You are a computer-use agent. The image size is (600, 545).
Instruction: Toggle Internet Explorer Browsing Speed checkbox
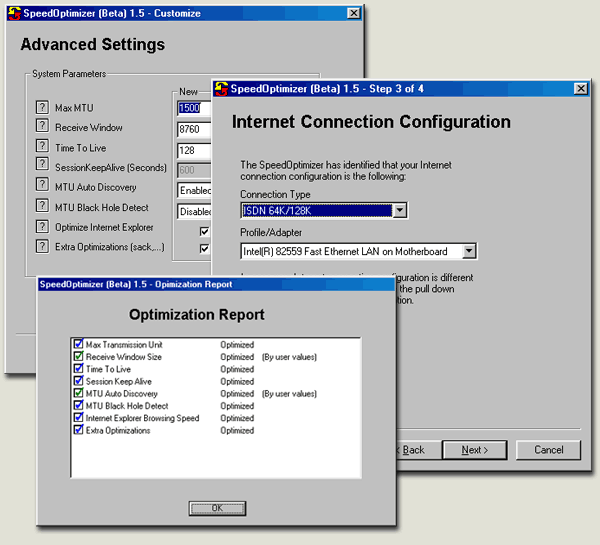(78, 417)
